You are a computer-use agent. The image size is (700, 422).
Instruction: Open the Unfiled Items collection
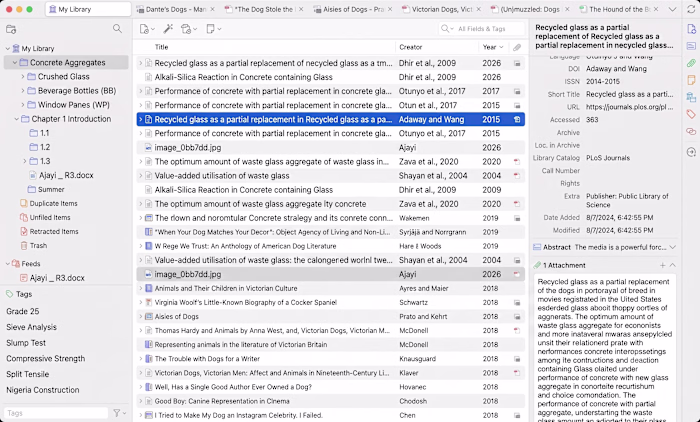50,217
